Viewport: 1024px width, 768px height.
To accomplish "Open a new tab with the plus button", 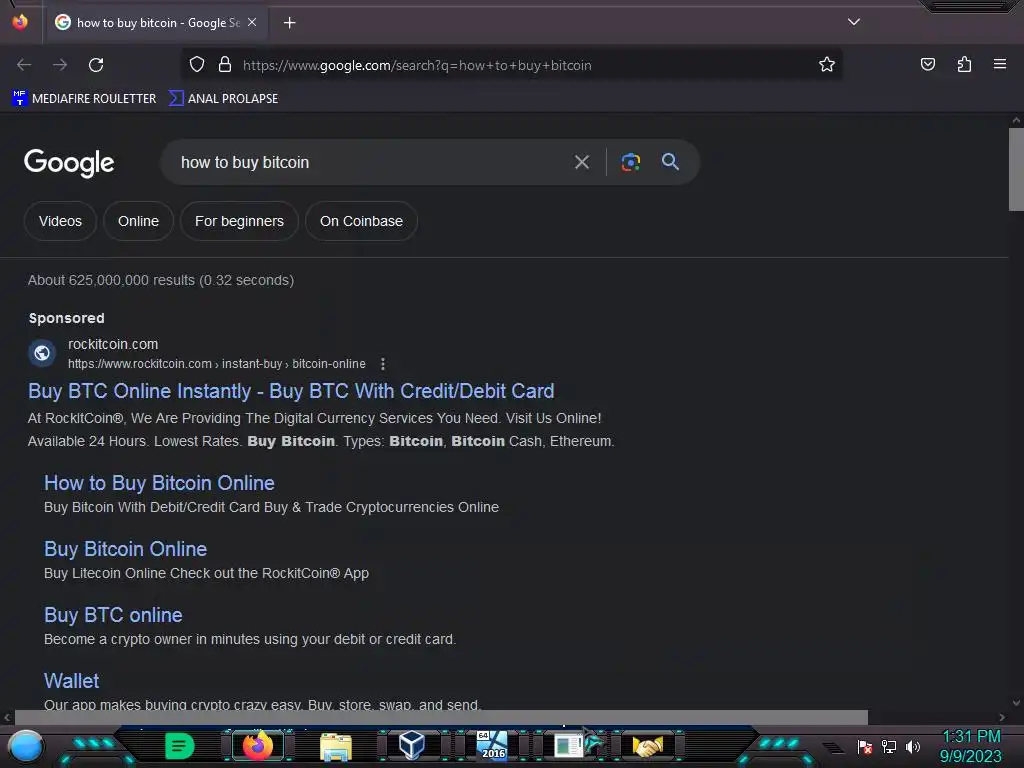I will [x=289, y=23].
